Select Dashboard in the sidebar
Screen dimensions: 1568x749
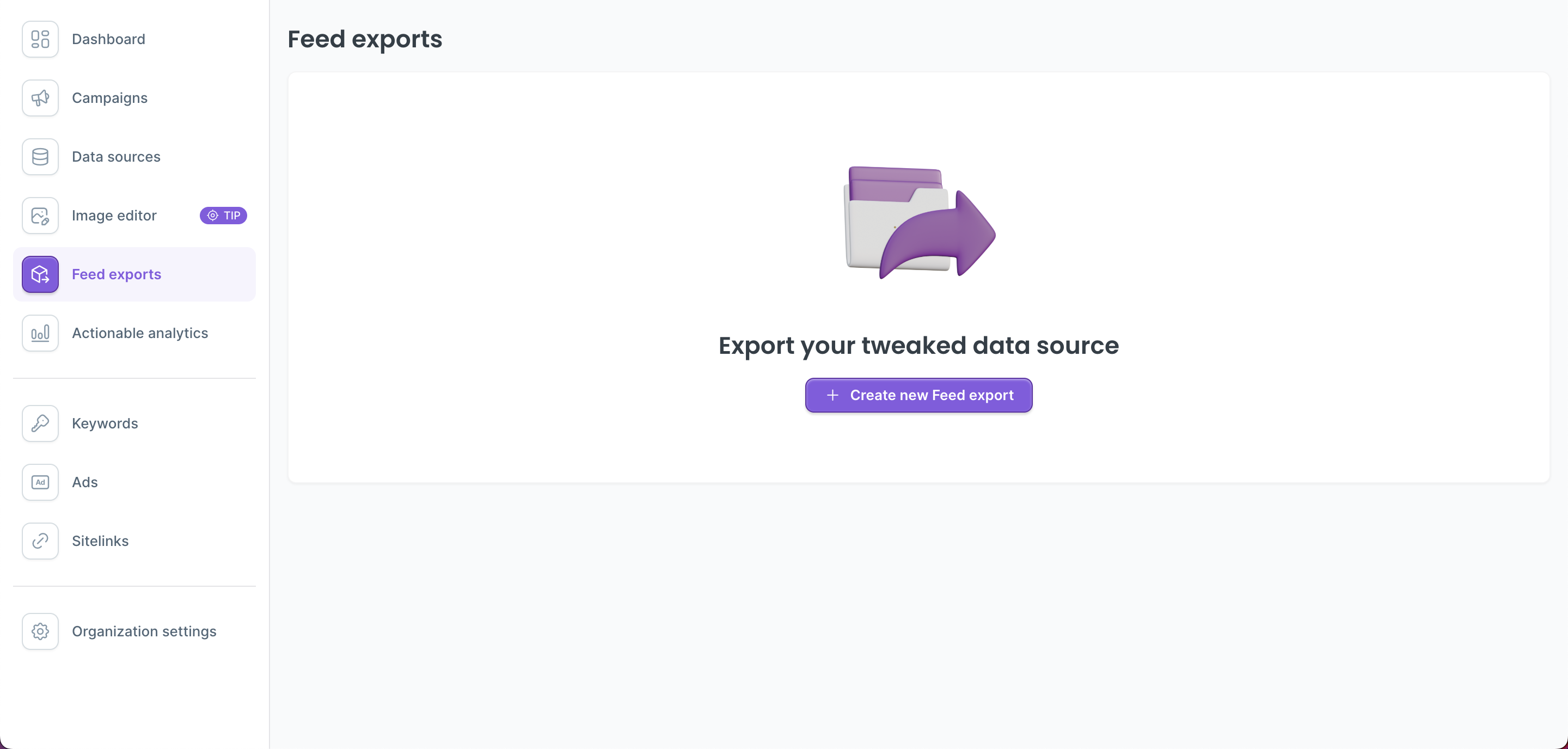tap(108, 38)
